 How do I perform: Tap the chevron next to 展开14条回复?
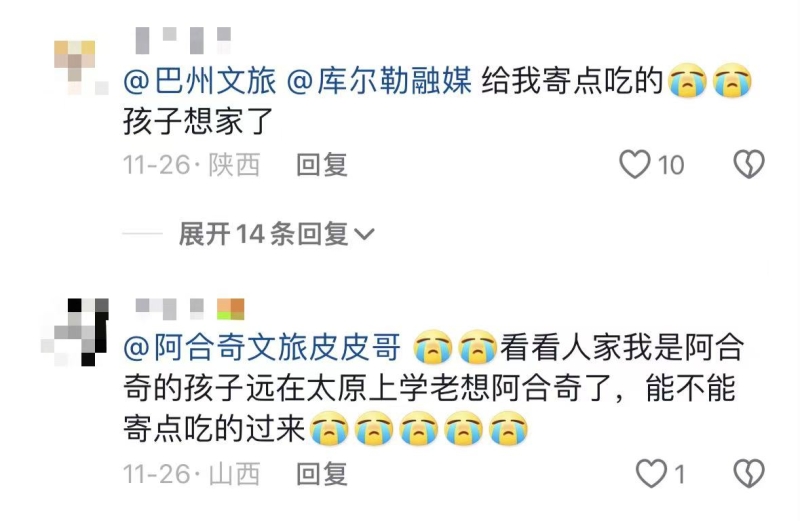click(x=364, y=235)
